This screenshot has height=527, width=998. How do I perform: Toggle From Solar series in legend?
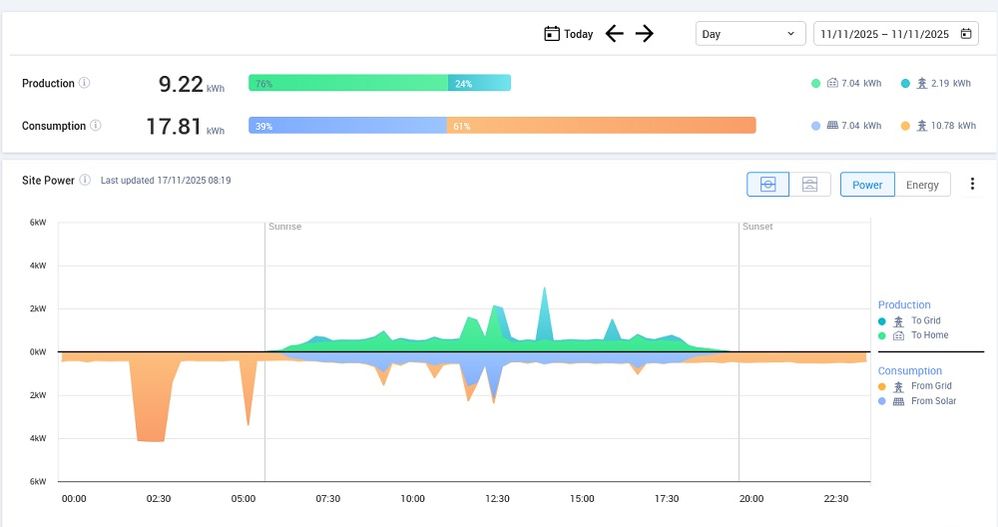pos(917,401)
